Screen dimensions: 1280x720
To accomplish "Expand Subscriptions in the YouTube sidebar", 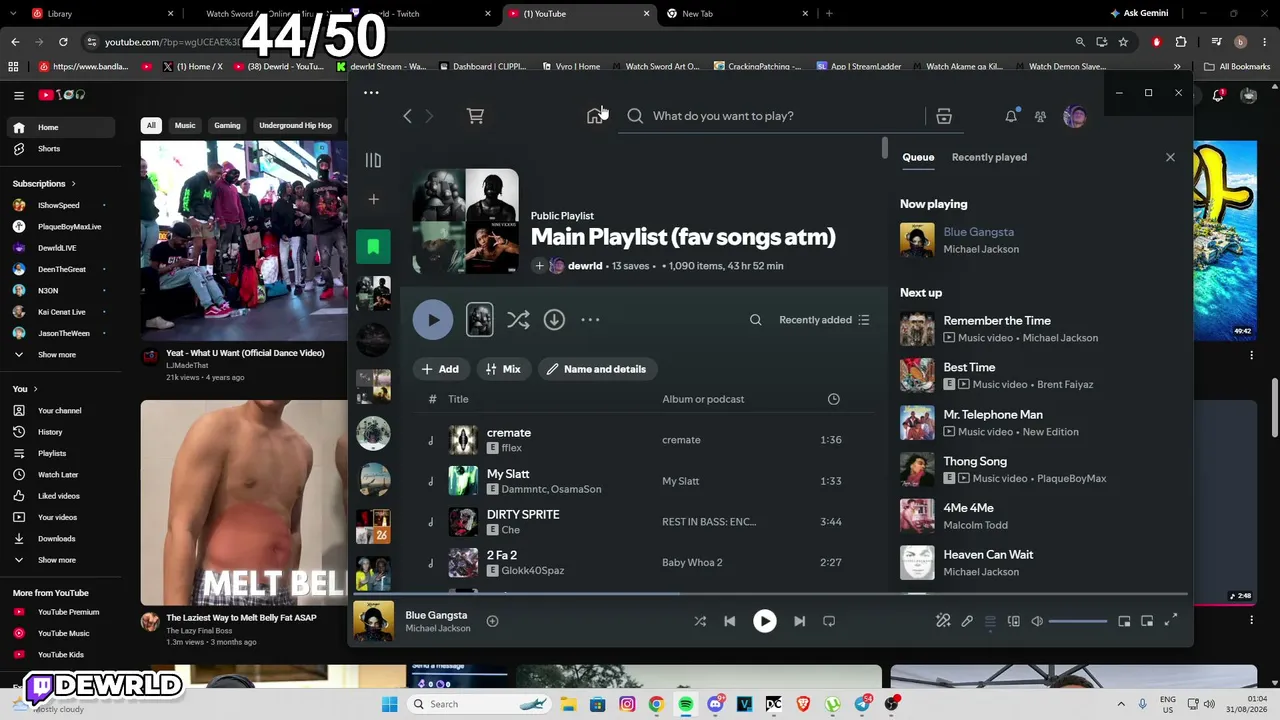I will pyautogui.click(x=44, y=184).
